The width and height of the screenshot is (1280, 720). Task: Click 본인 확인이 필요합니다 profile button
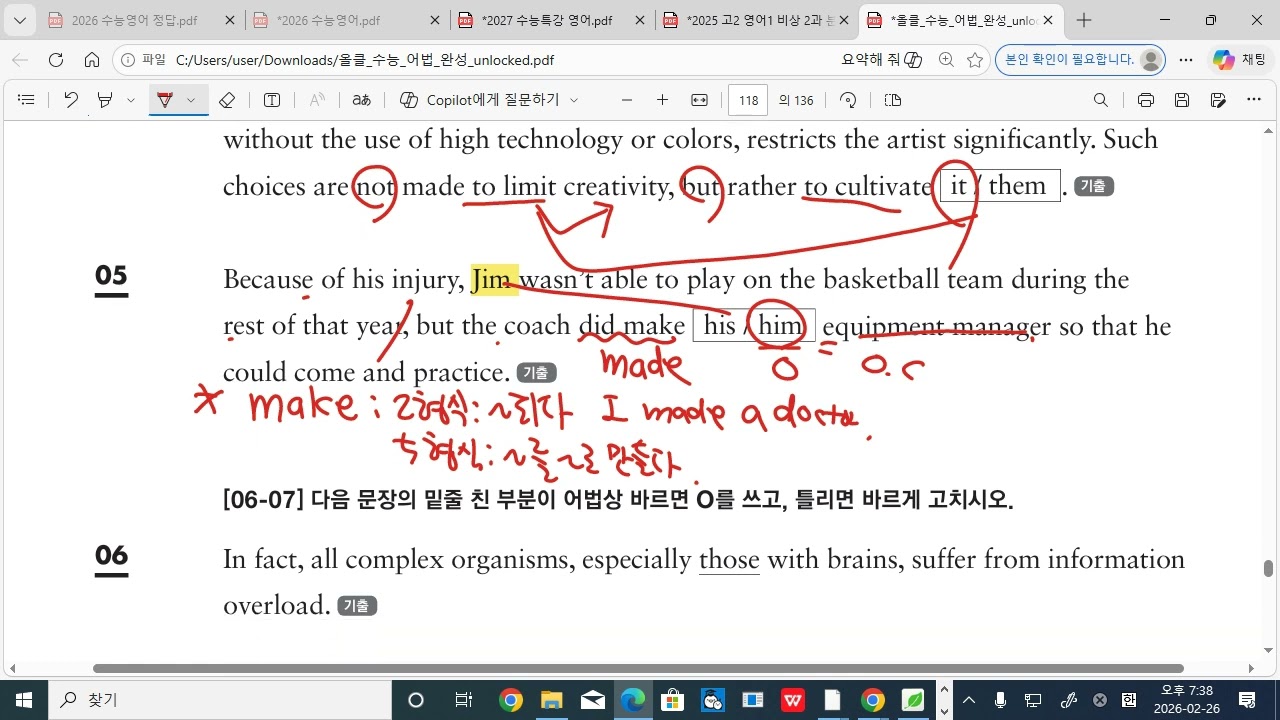coord(1081,60)
